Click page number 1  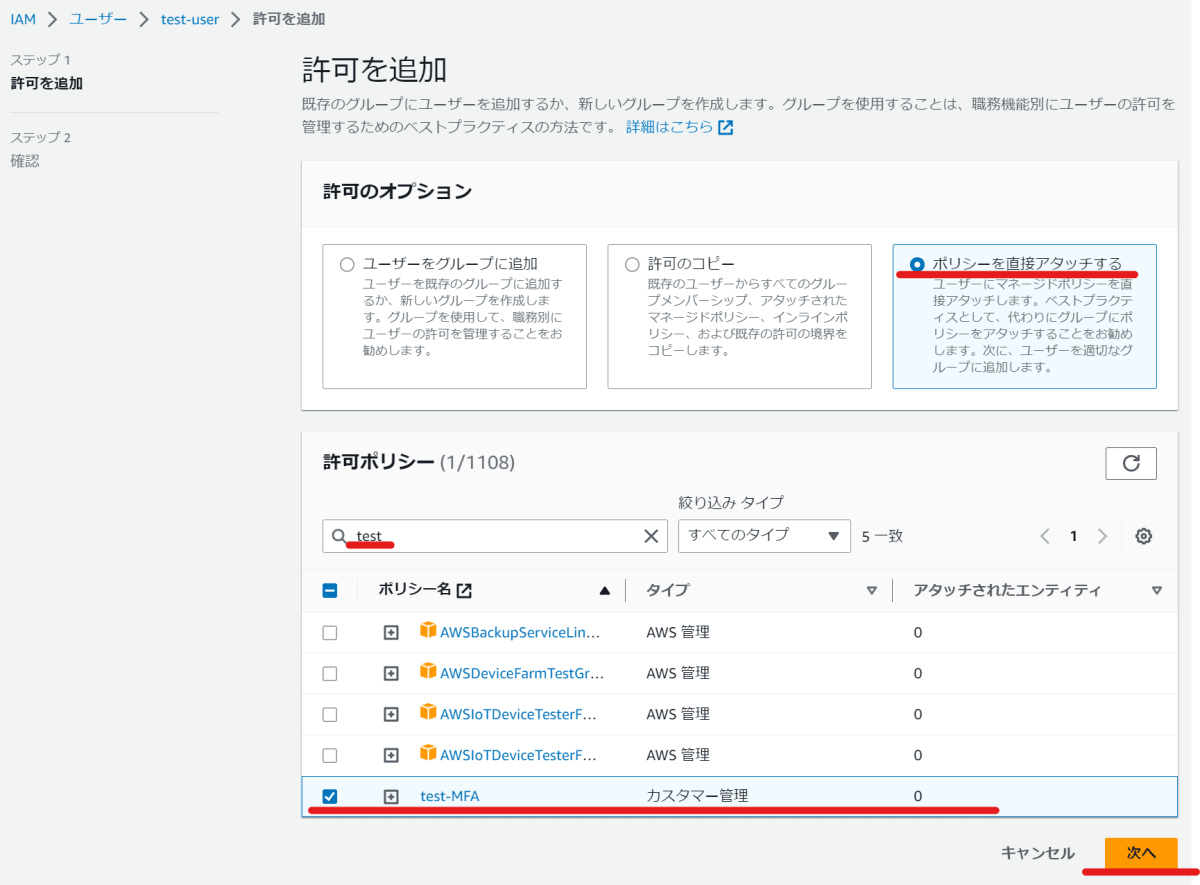point(1074,536)
